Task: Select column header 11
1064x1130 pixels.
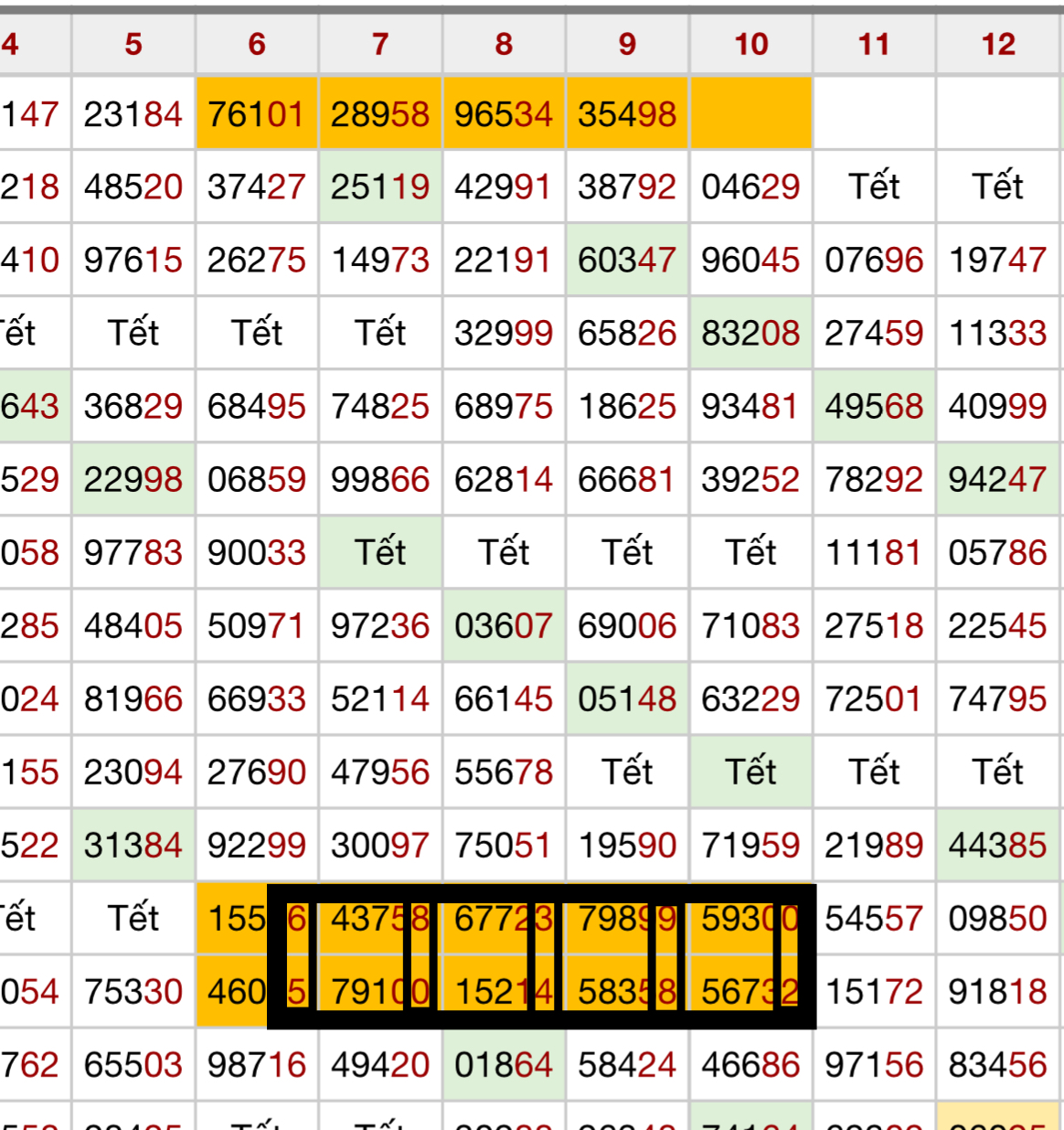Action: 875,44
